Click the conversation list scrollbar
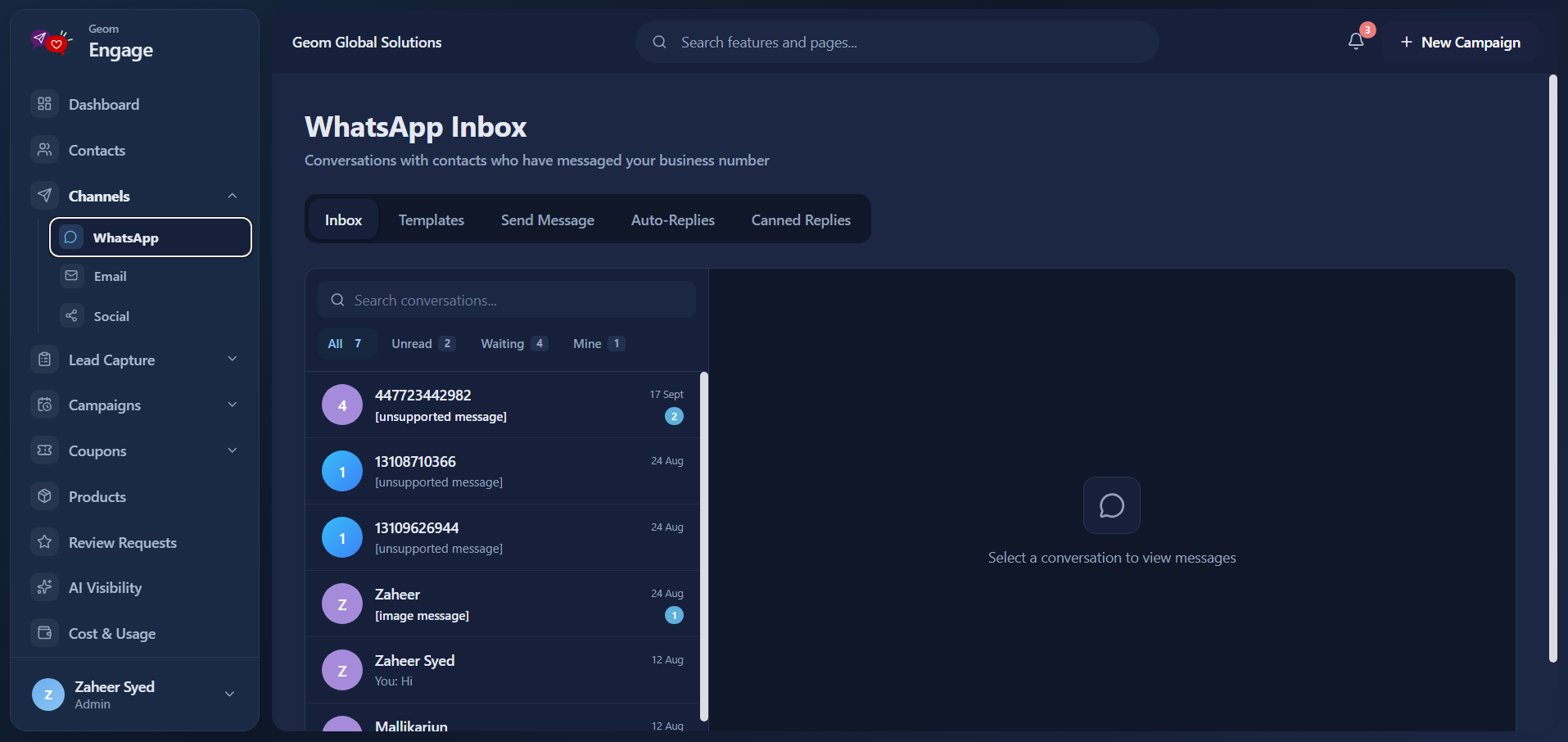The height and width of the screenshot is (742, 1568). coord(703,546)
